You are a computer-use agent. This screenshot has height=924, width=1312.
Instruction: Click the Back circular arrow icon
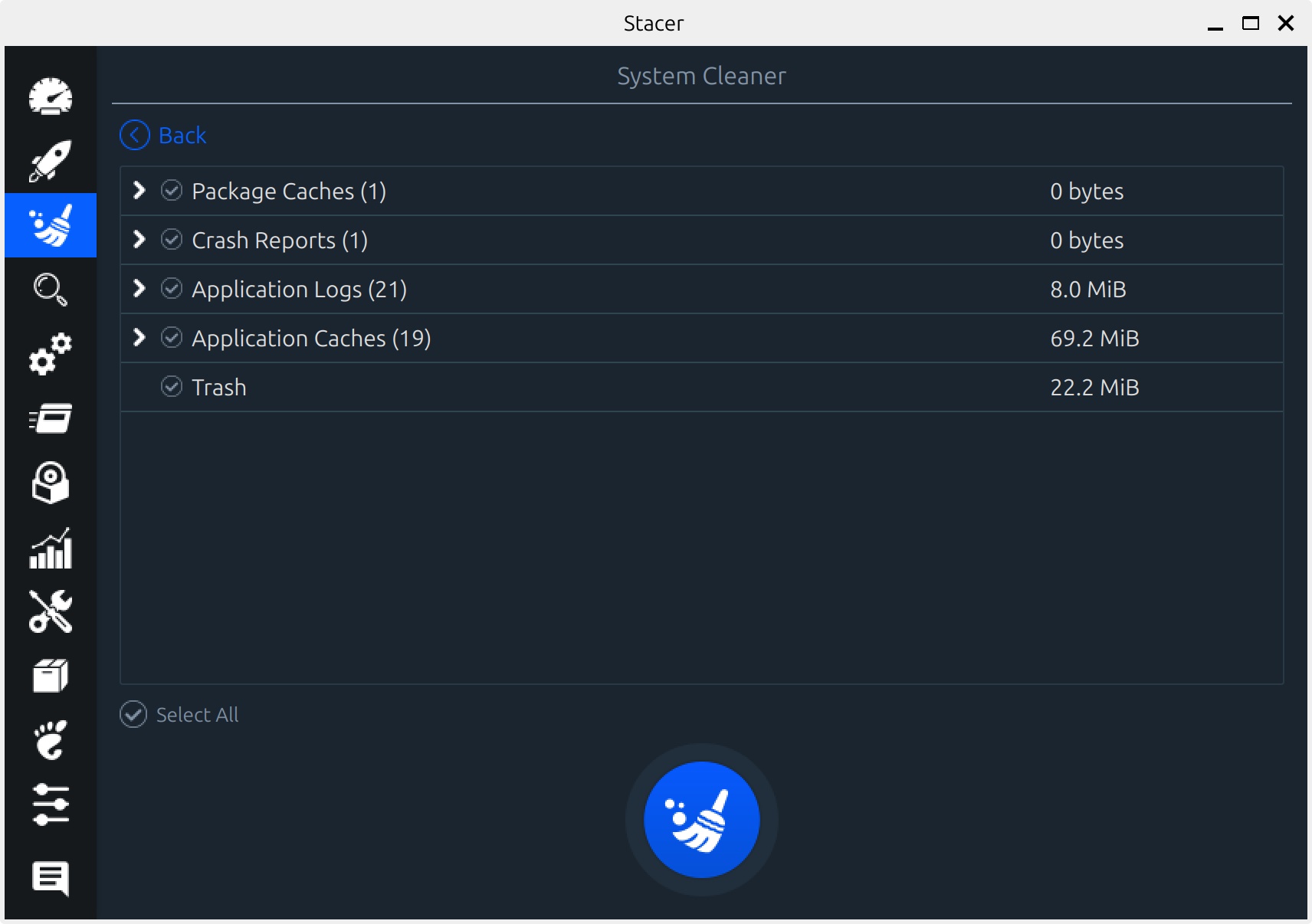point(135,136)
